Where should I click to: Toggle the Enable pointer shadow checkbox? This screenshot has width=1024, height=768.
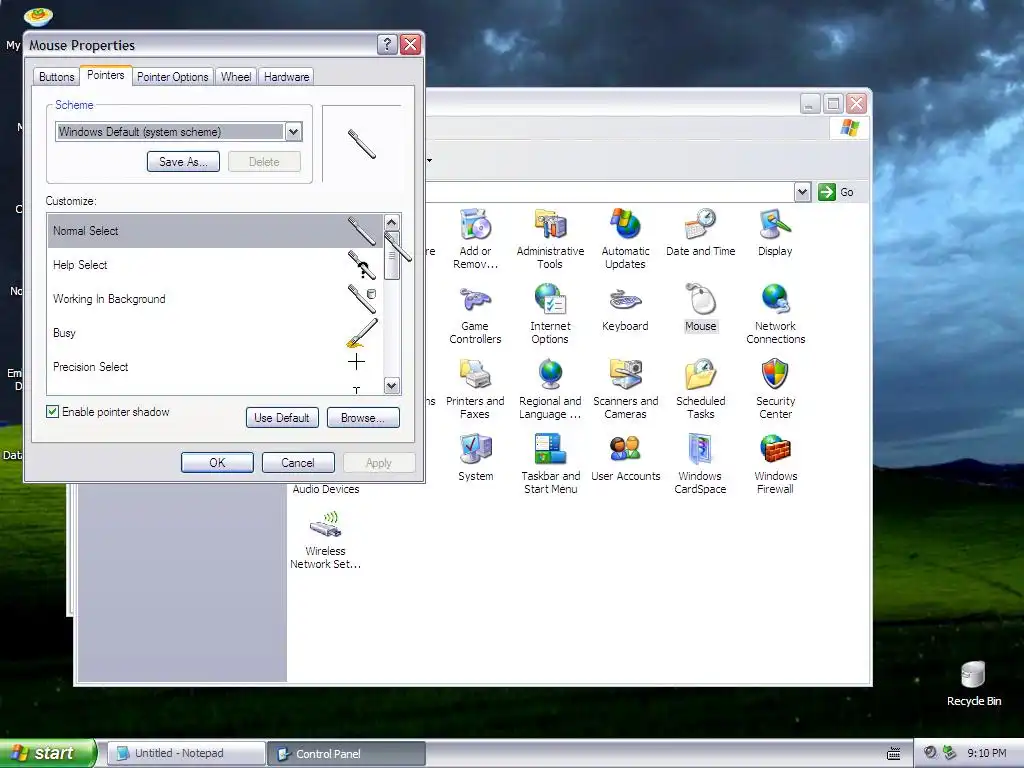pyautogui.click(x=52, y=411)
